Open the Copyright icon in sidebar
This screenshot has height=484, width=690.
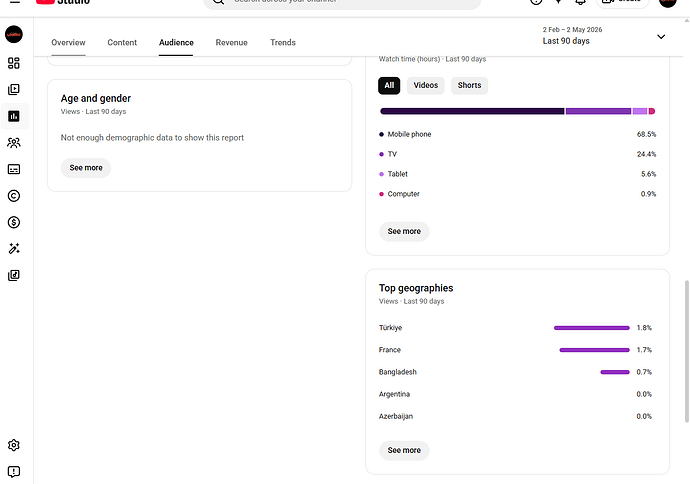14,196
